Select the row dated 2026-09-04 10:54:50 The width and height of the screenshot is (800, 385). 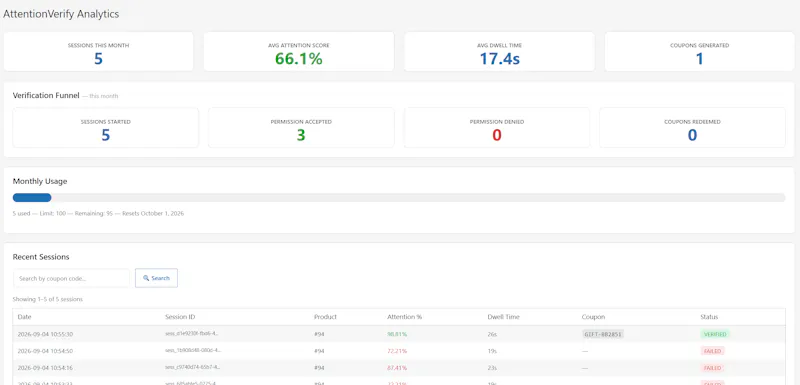[x=399, y=351]
